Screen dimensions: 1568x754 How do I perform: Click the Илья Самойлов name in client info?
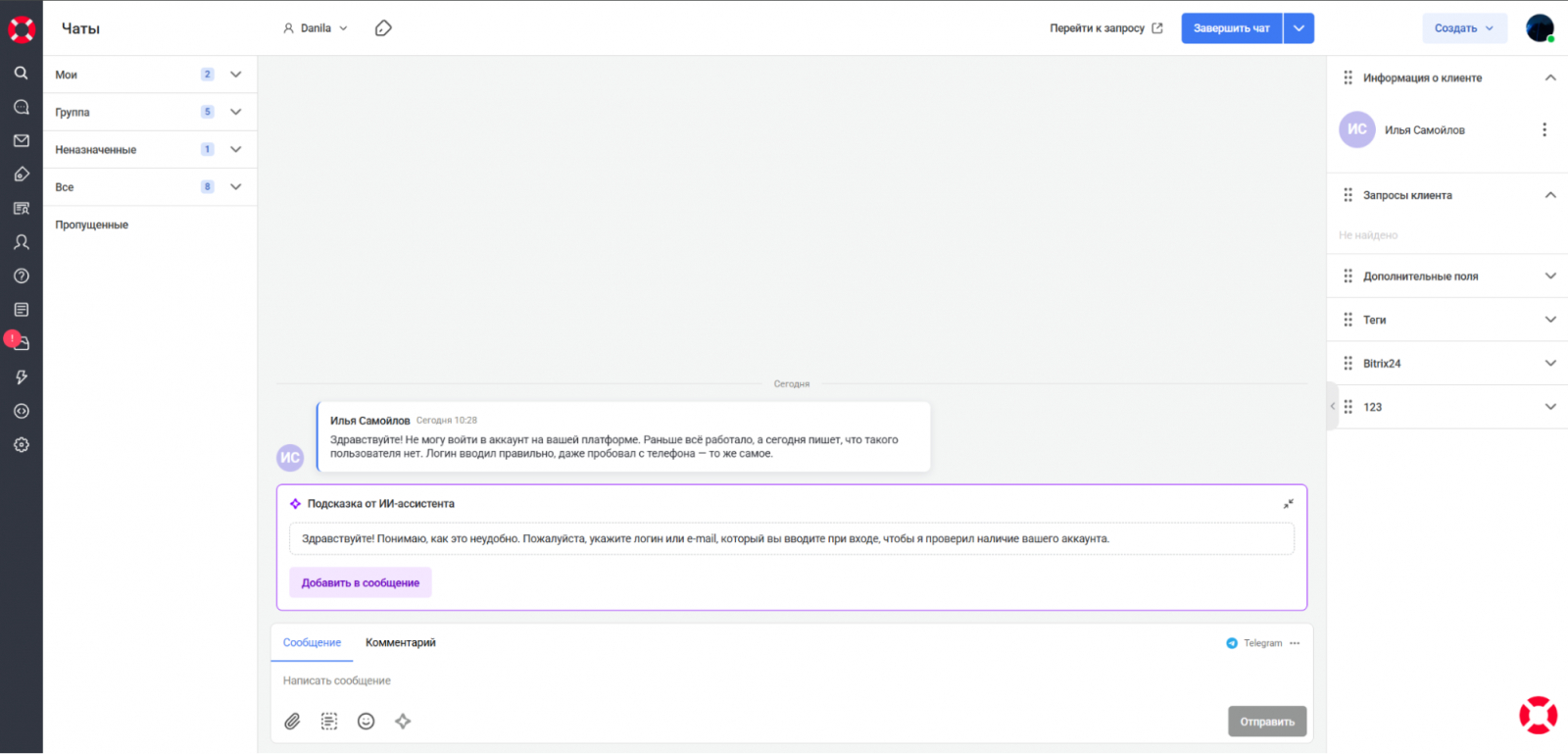(1425, 130)
